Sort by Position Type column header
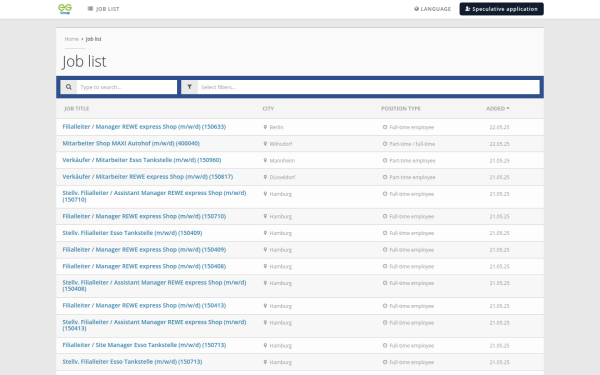This screenshot has height=375, width=600. [401, 109]
